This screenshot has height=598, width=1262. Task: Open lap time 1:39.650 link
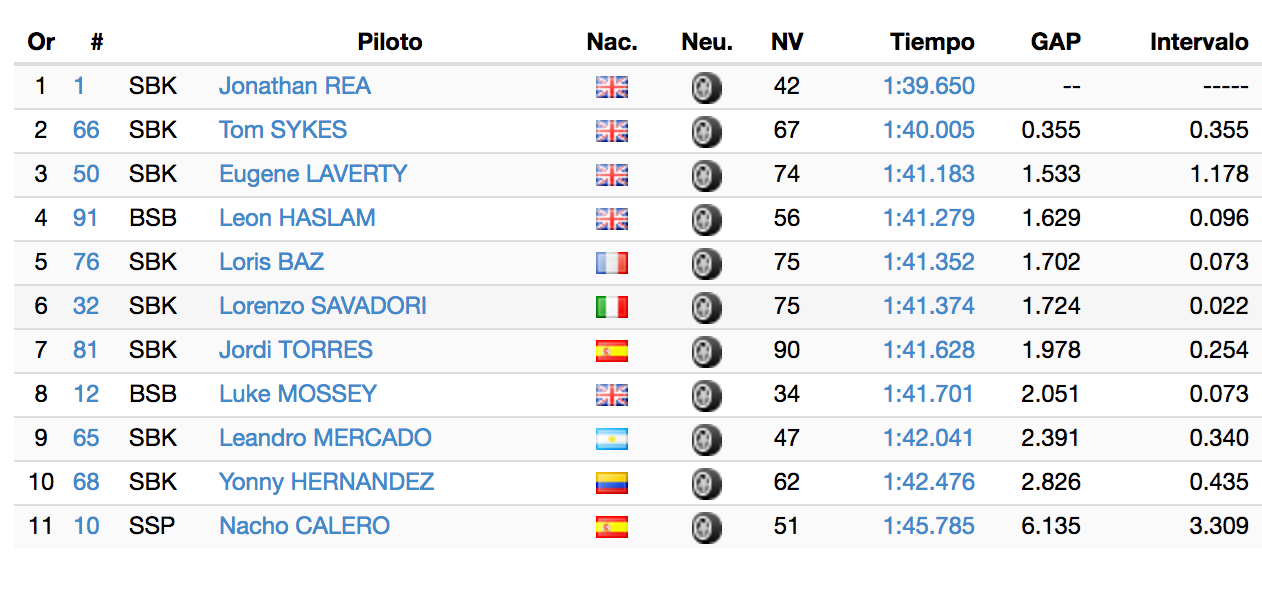tap(929, 86)
